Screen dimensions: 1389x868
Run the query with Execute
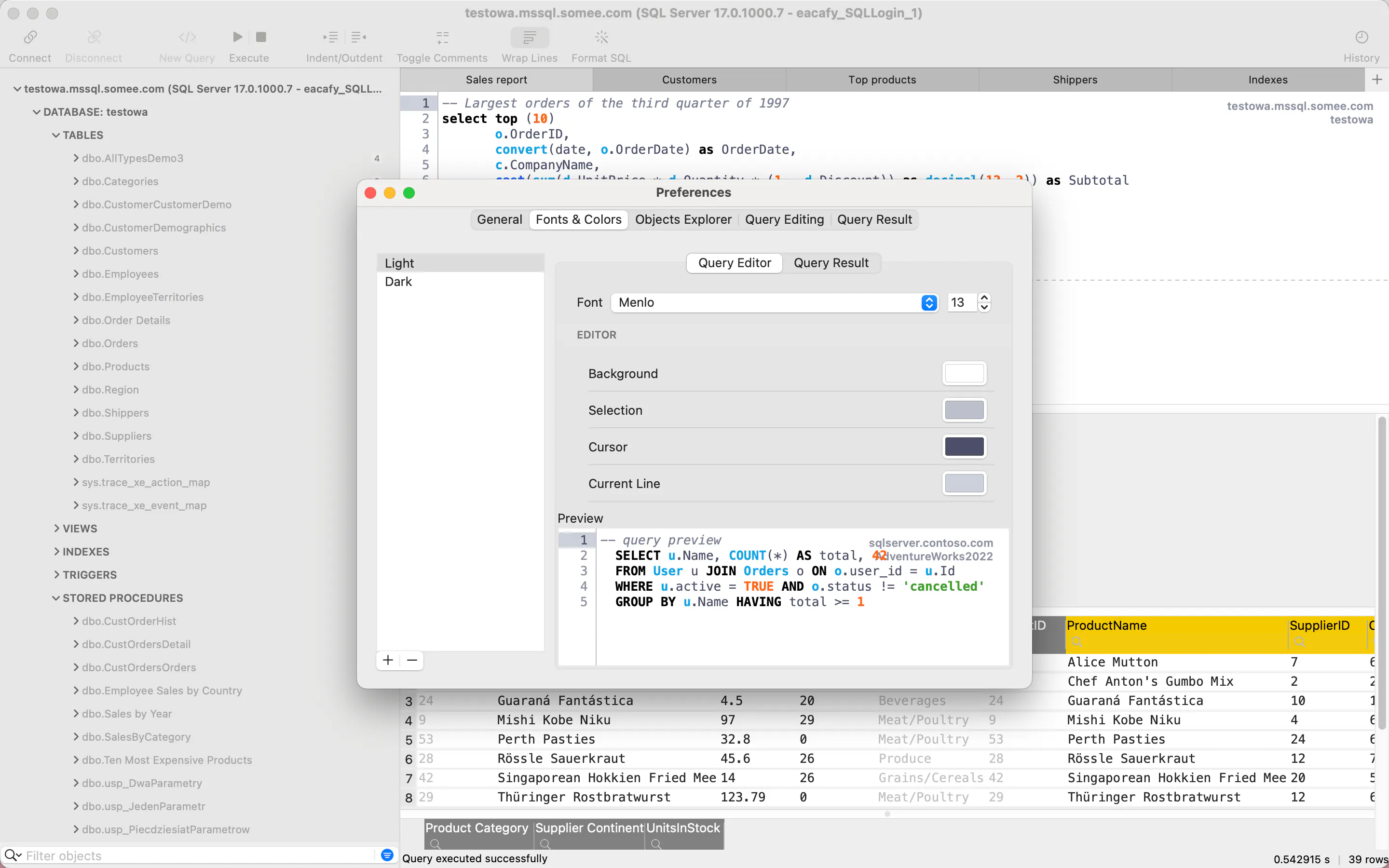pyautogui.click(x=237, y=37)
